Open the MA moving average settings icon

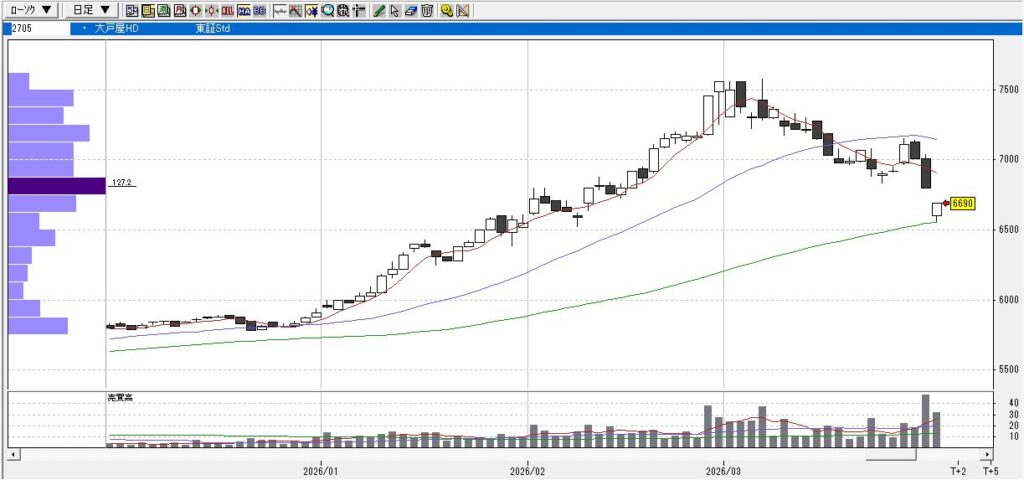tap(244, 11)
